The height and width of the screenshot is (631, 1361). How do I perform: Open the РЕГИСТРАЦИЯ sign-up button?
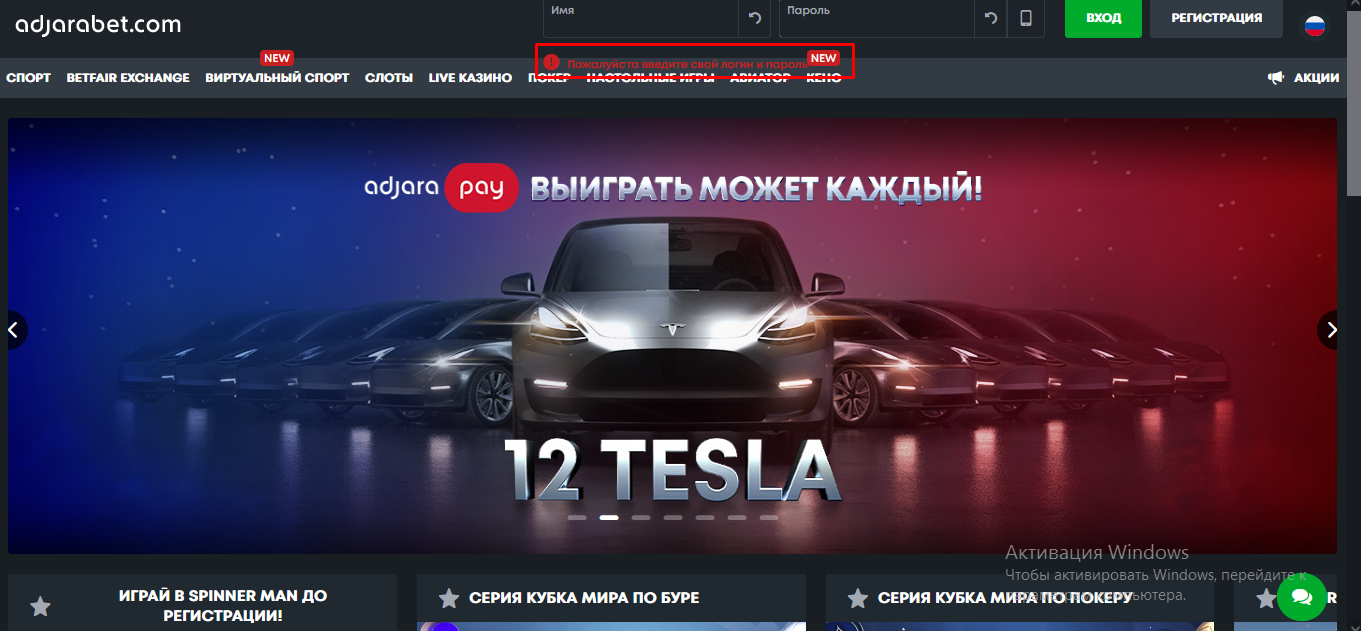tap(1216, 18)
